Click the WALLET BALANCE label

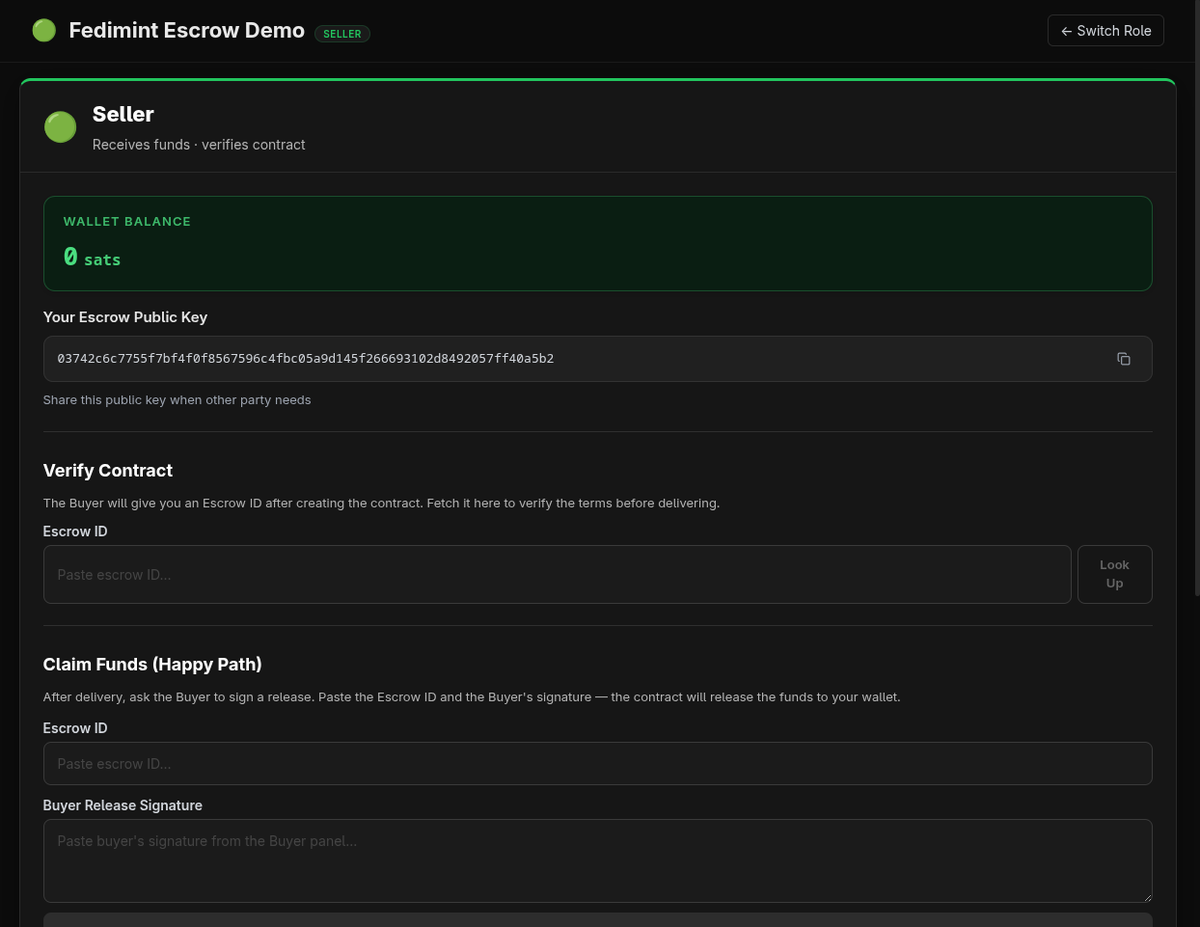pyautogui.click(x=127, y=221)
